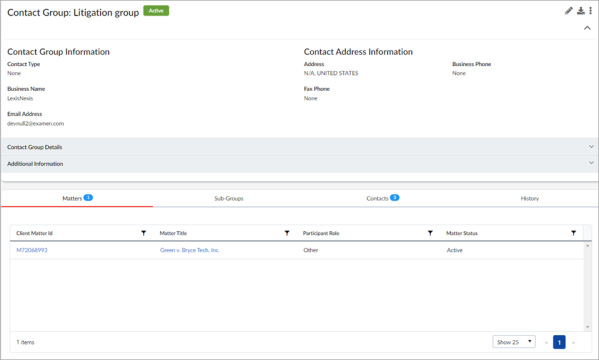Sort by Matter Status column header

[x=462, y=233]
